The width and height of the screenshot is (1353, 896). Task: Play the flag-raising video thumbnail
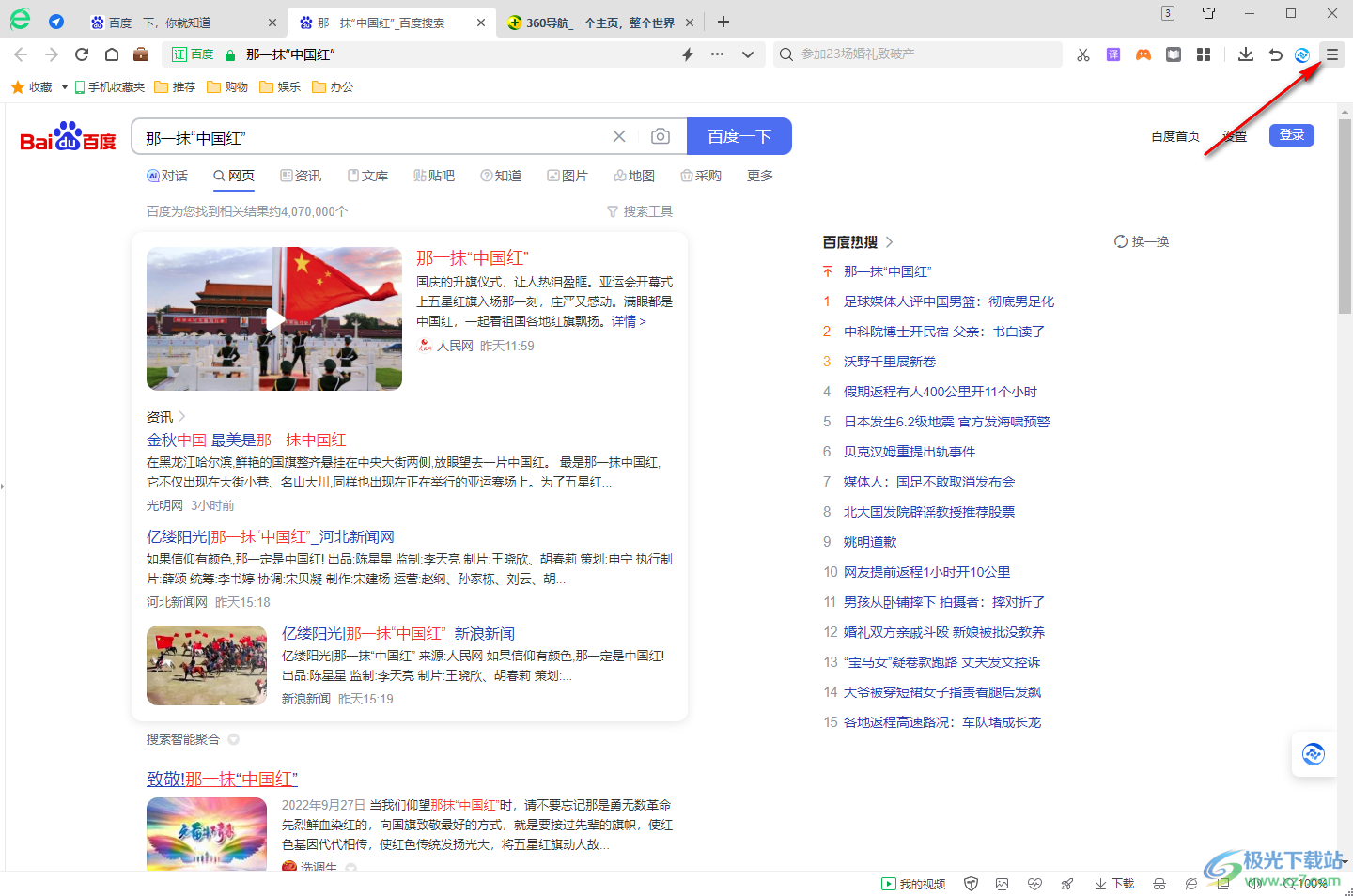click(274, 318)
